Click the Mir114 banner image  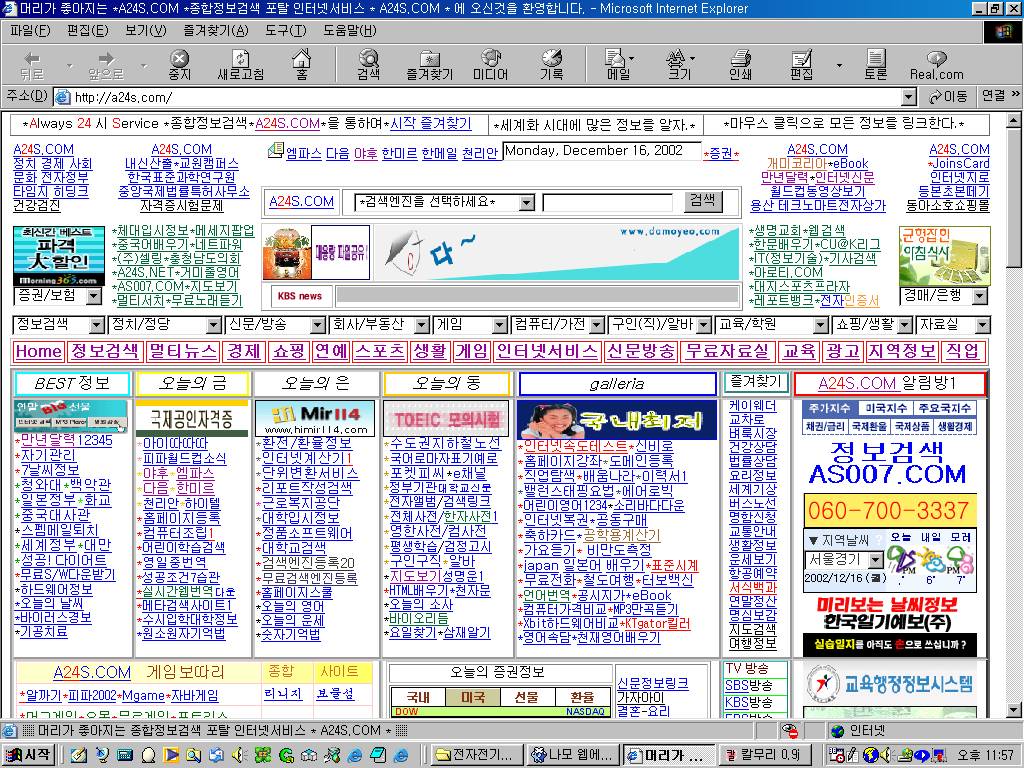(315, 418)
